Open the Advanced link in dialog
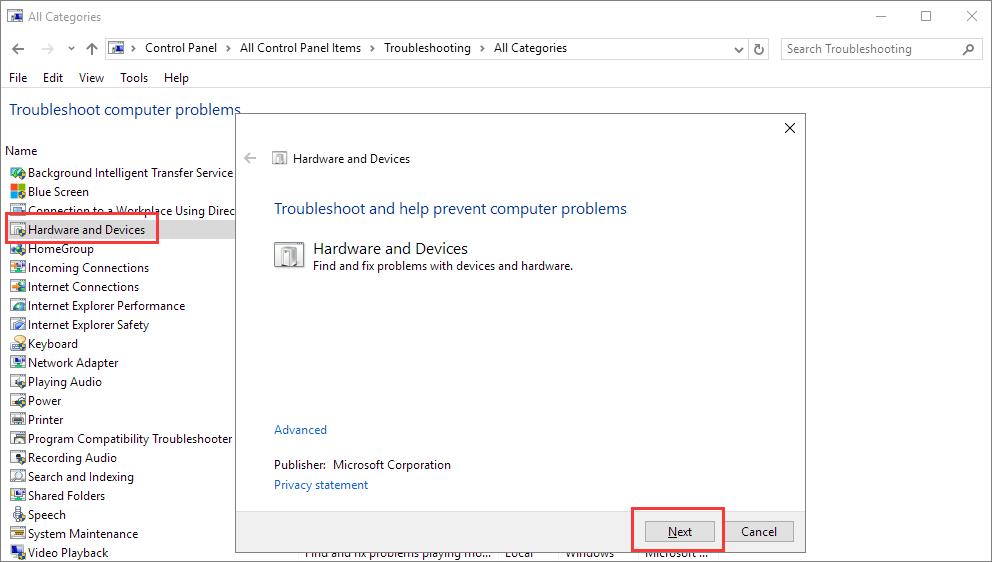The height and width of the screenshot is (562, 992). click(300, 430)
